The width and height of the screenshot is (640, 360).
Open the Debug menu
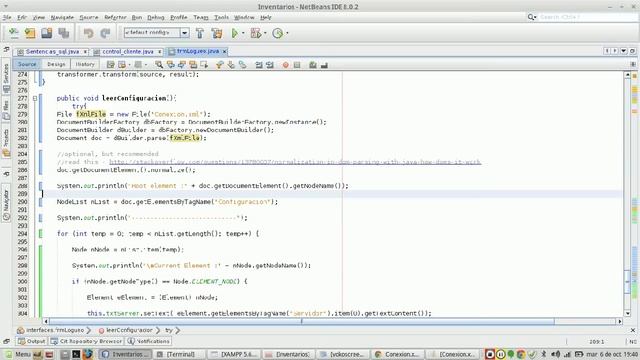[x=156, y=18]
